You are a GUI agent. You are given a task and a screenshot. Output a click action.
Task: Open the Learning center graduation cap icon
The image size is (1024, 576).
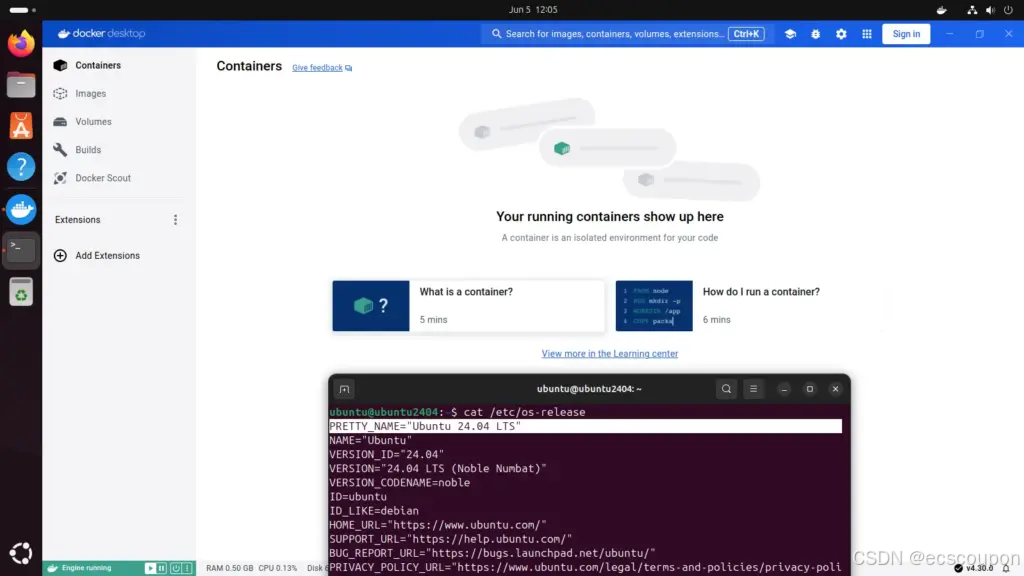790,34
